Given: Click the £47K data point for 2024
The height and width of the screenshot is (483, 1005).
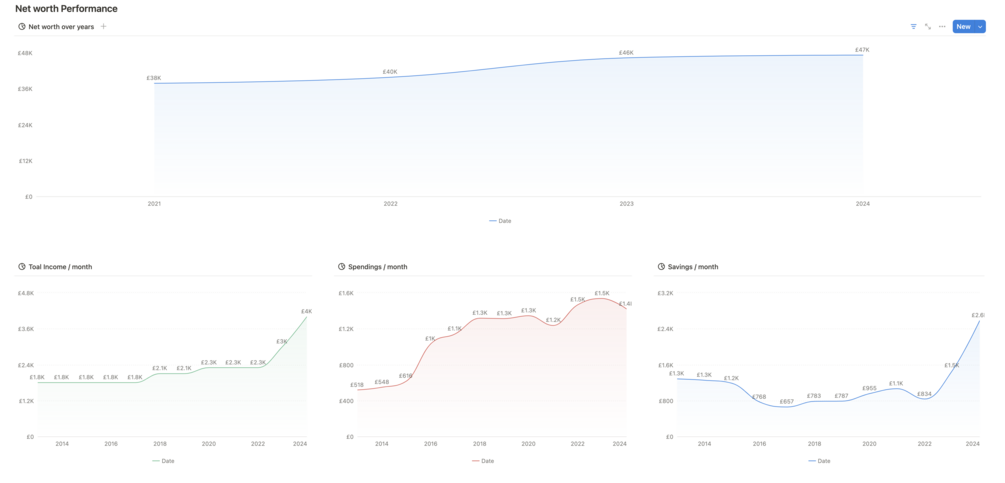Looking at the screenshot, I should [862, 55].
